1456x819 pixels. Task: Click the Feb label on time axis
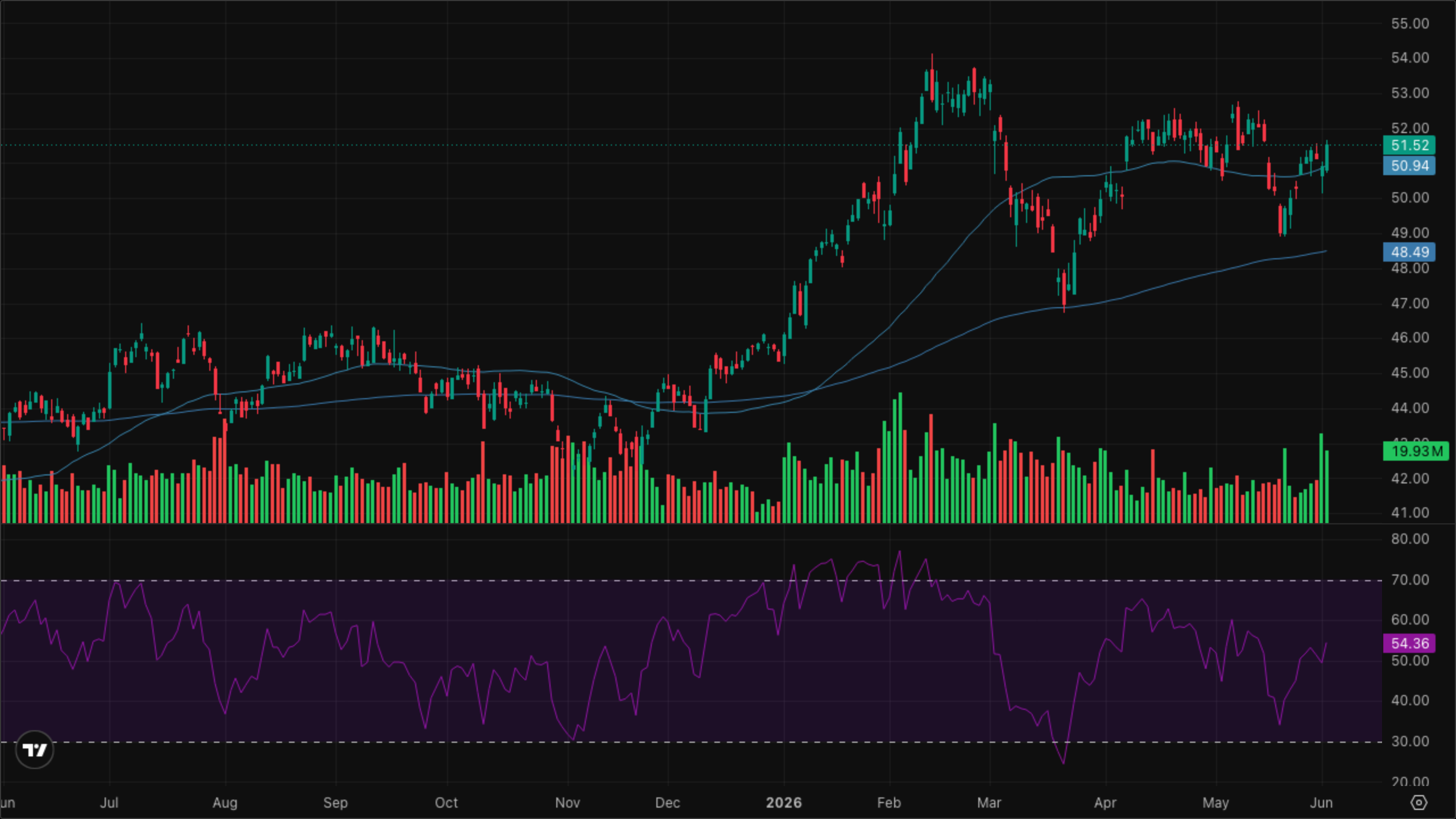[889, 803]
